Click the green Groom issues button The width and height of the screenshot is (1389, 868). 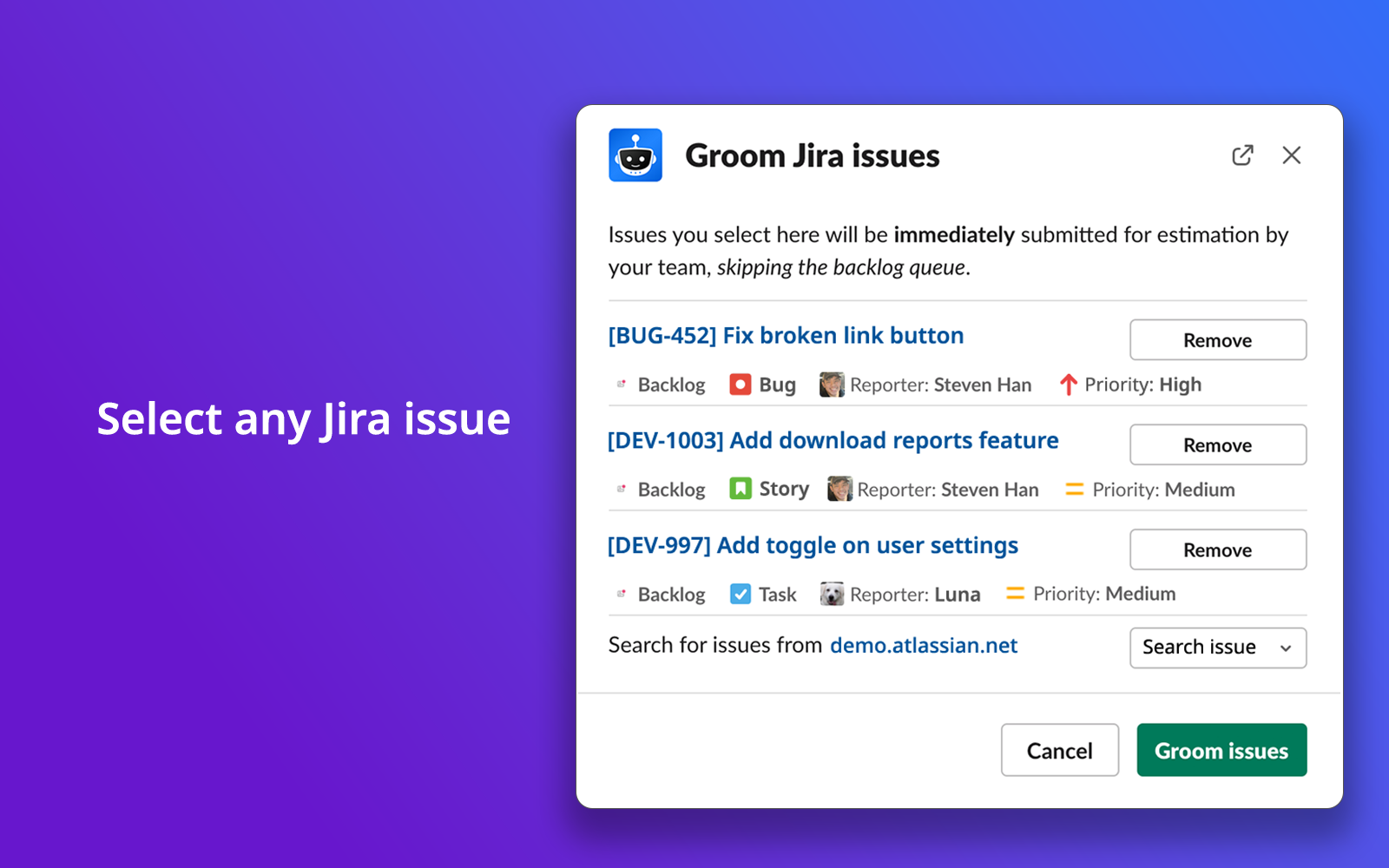[x=1221, y=750]
